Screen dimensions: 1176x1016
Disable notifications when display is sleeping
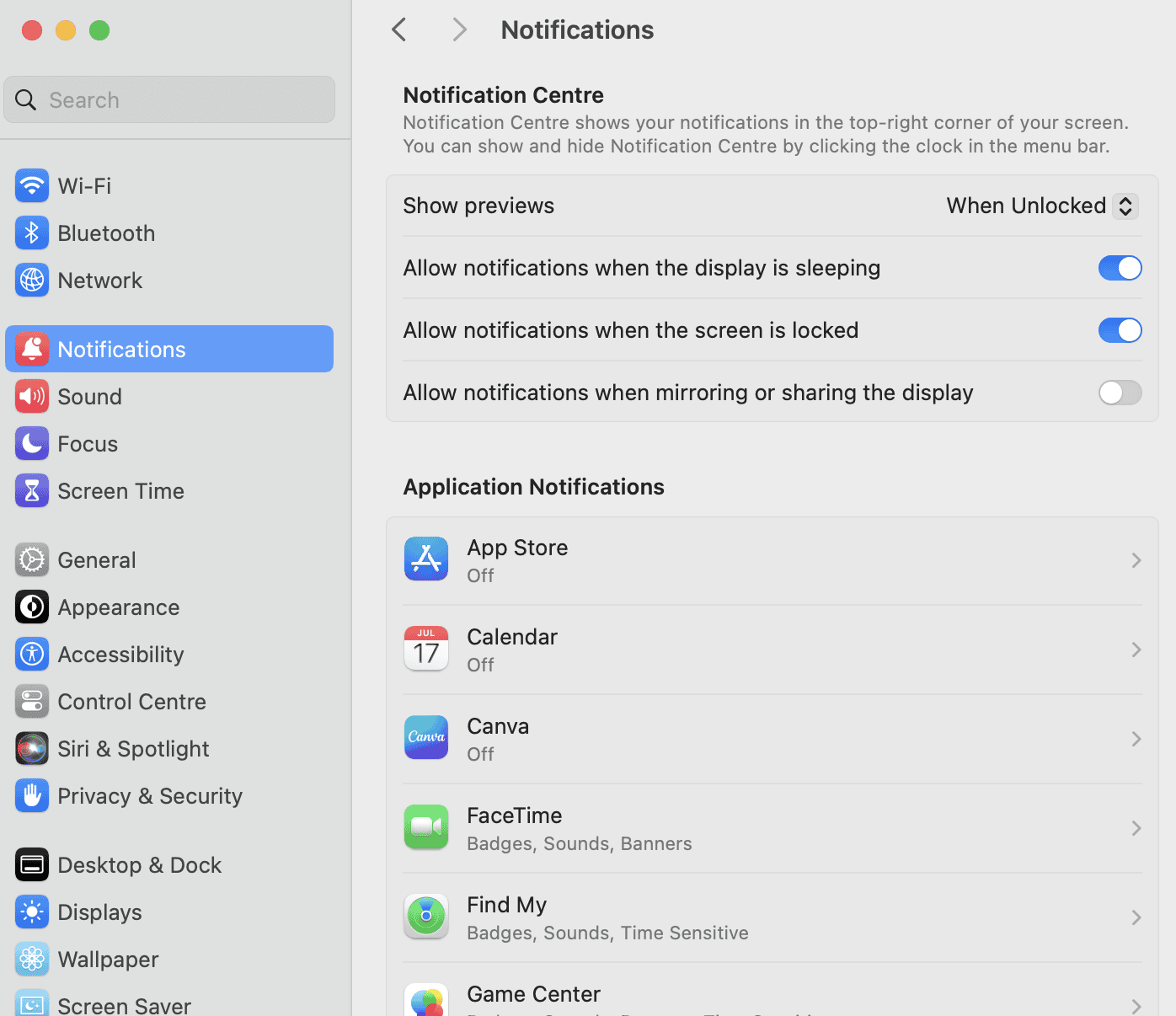1120,268
